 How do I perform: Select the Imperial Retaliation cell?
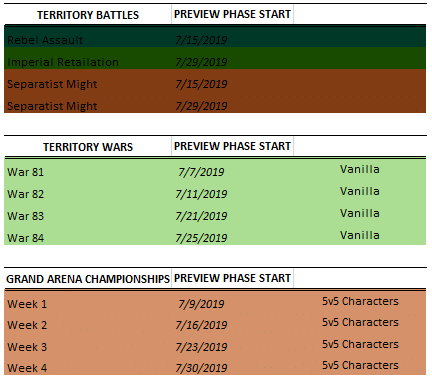[63, 62]
